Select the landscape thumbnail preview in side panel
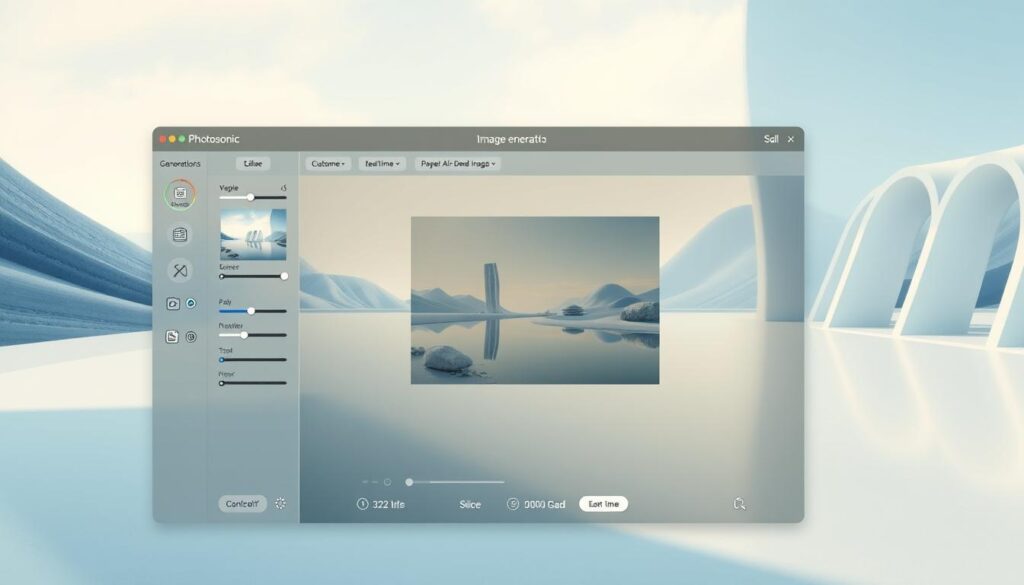 (253, 234)
